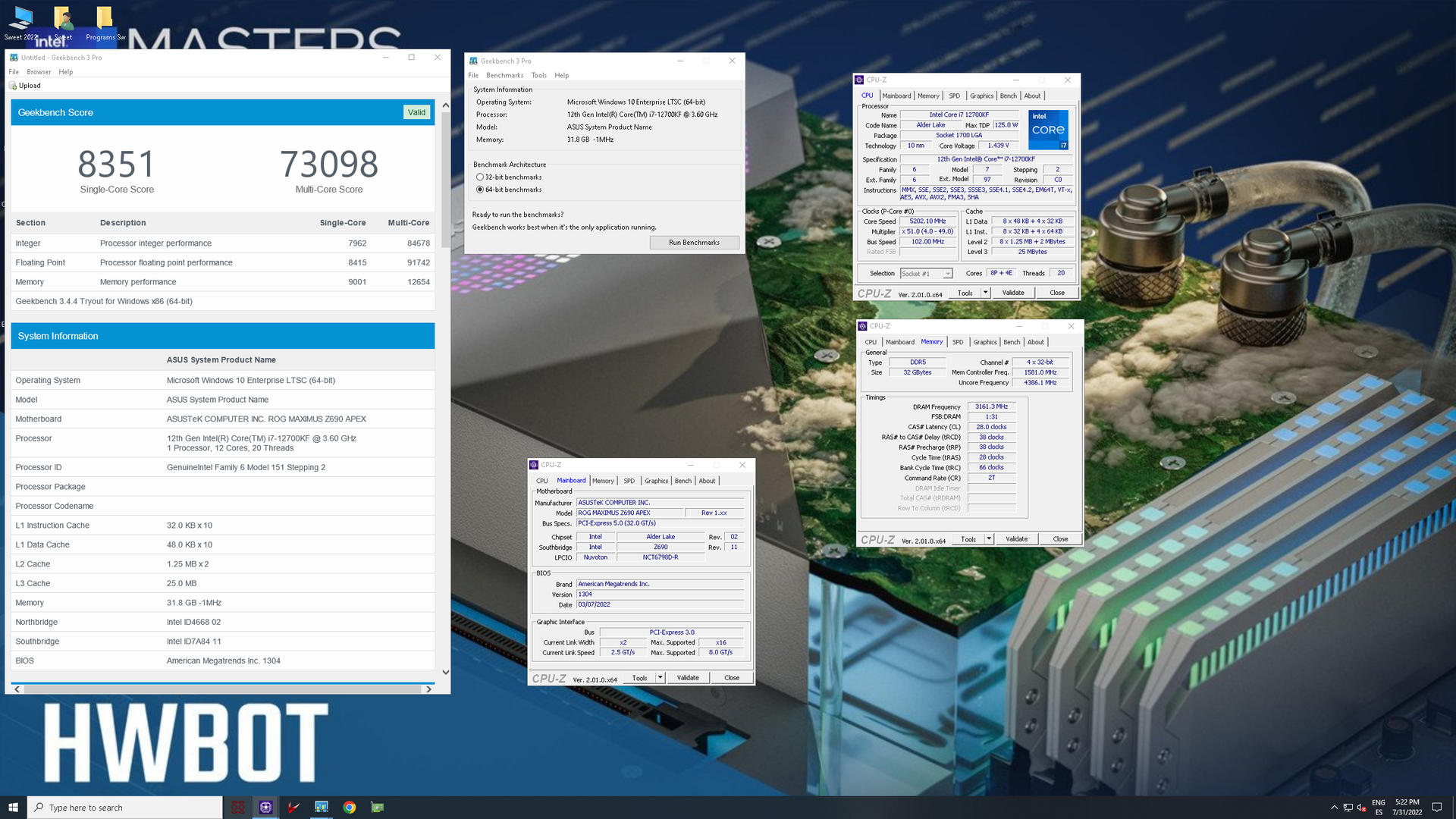Open the Browser menu in Geekbench results
The image size is (1456, 819).
(x=39, y=72)
